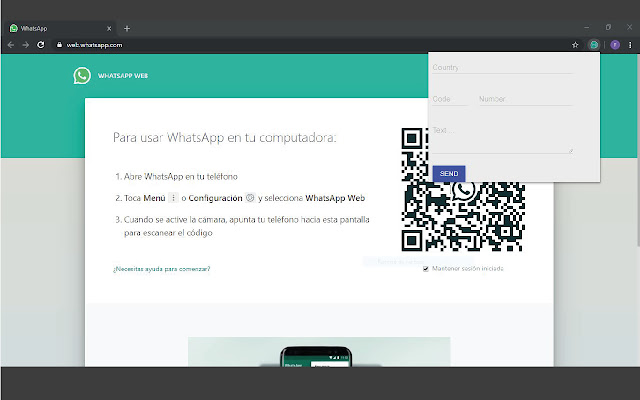Image resolution: width=640 pixels, height=400 pixels.
Task: Minimize the browser window
Action: pos(587,27)
